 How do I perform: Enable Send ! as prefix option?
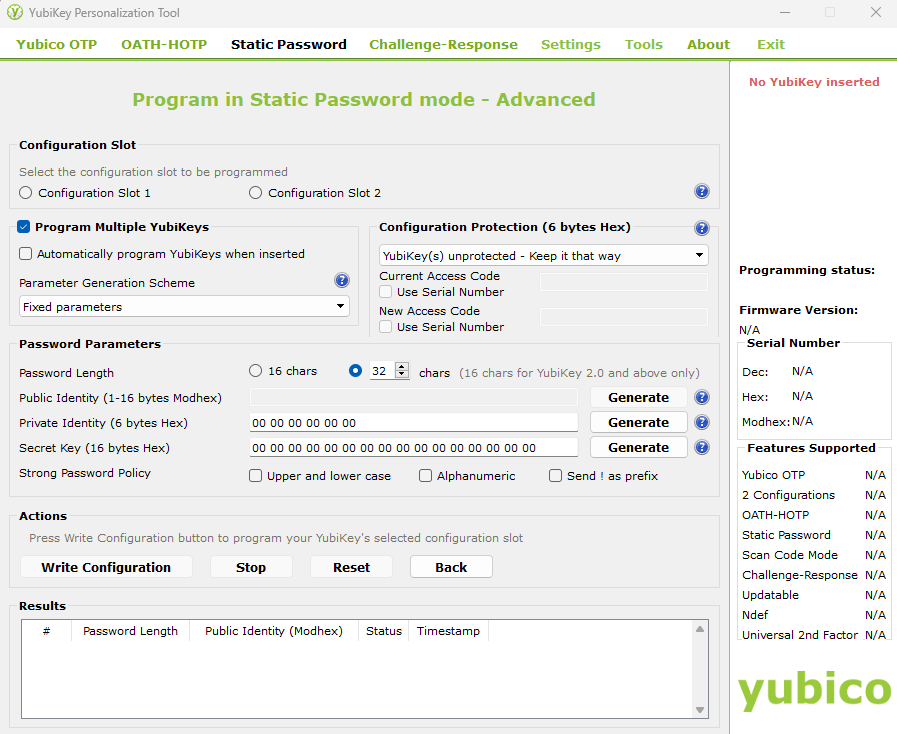click(555, 476)
